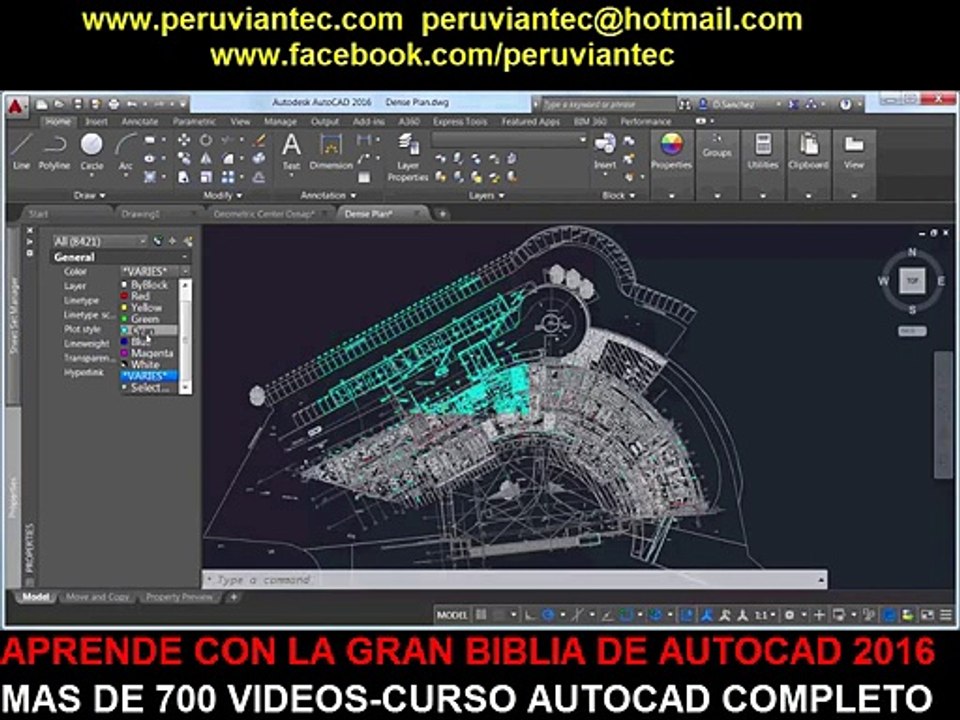This screenshot has height=720, width=960.
Task: Switch to the Property Preview layout tab
Action: tap(179, 597)
